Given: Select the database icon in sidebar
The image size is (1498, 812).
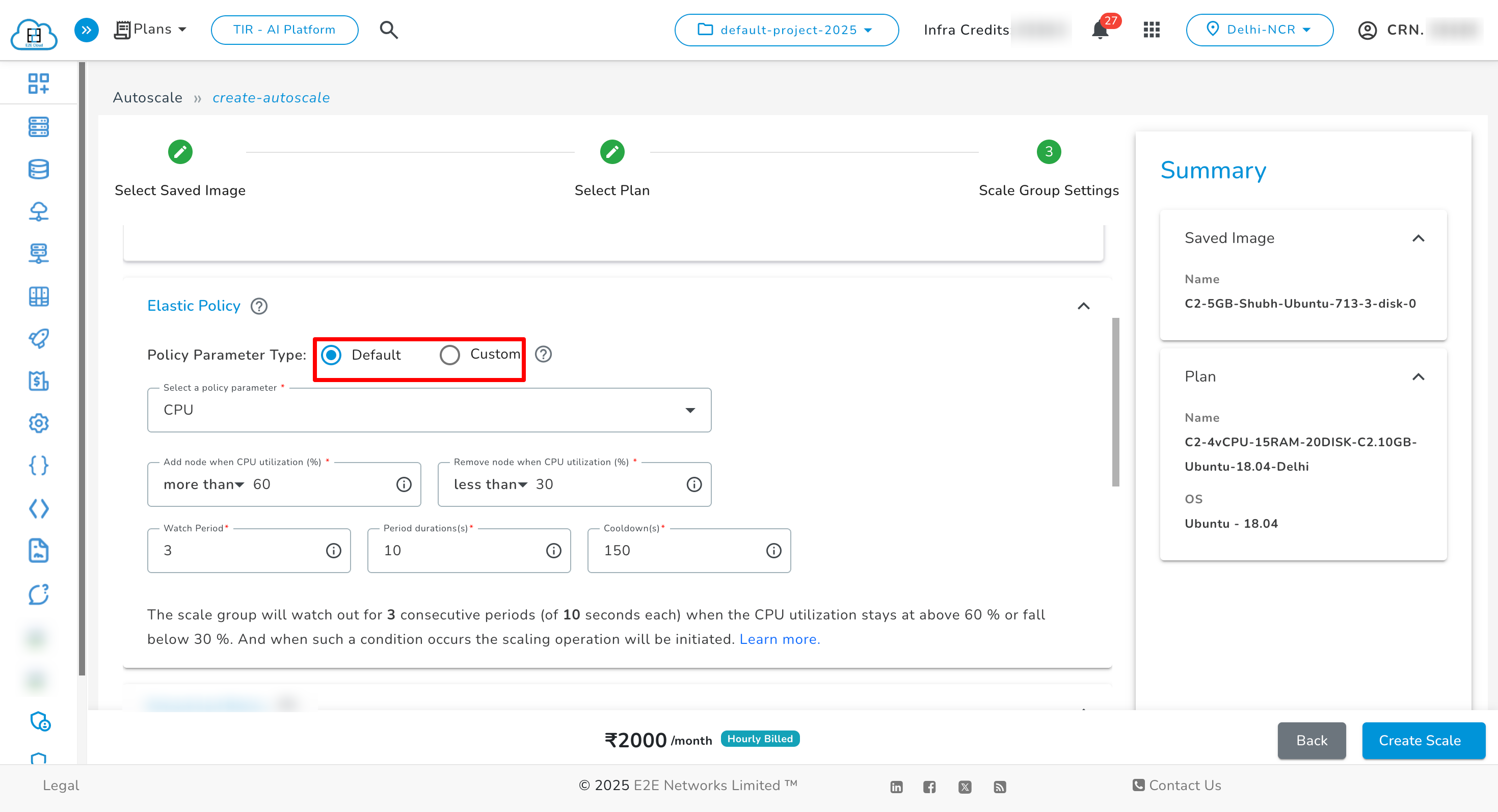Looking at the screenshot, I should [x=38, y=169].
